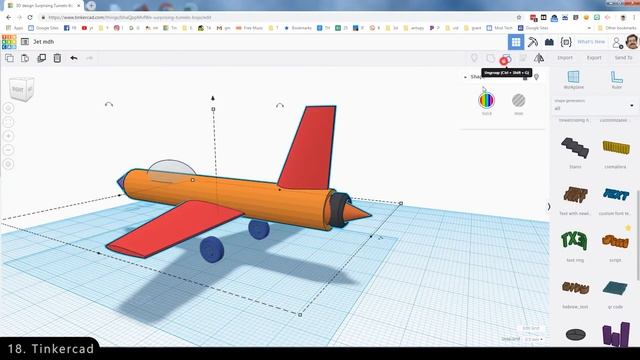Select the green text ring shape
Viewport: 640px width, 360px height.
click(x=575, y=240)
